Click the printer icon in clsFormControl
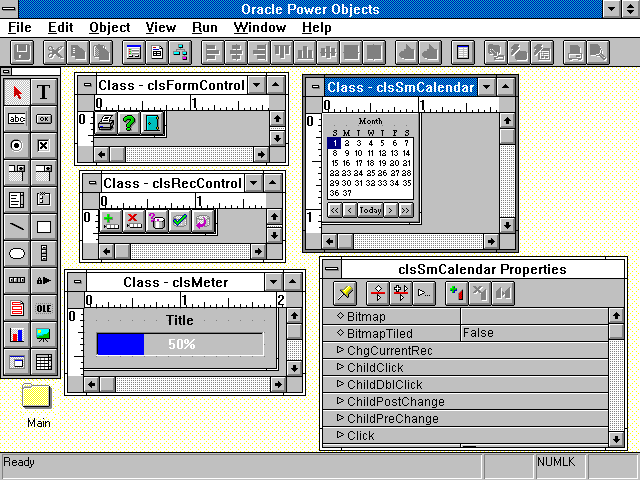The width and height of the screenshot is (640, 480). pos(105,123)
